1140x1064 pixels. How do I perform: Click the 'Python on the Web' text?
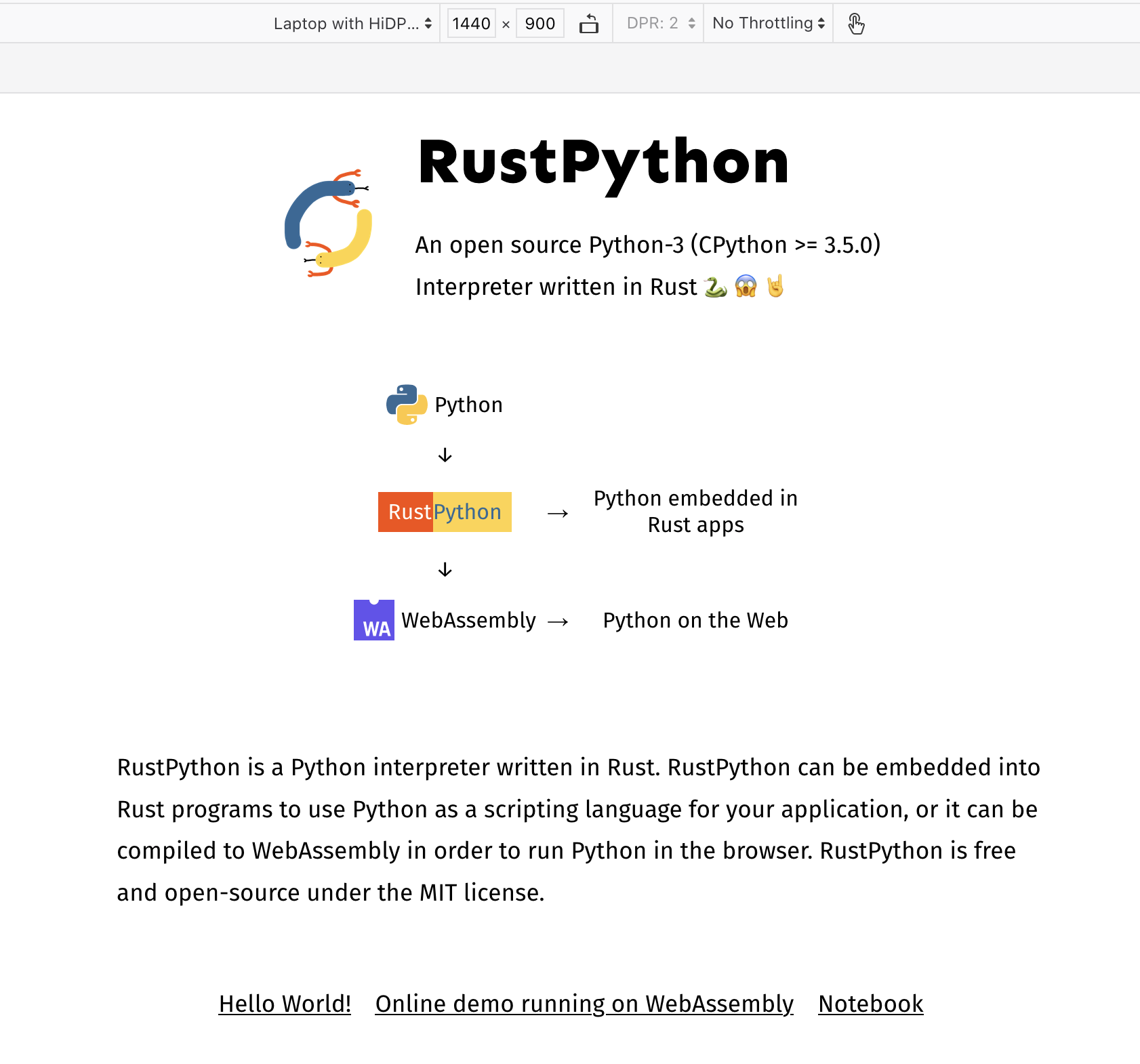pyautogui.click(x=696, y=620)
